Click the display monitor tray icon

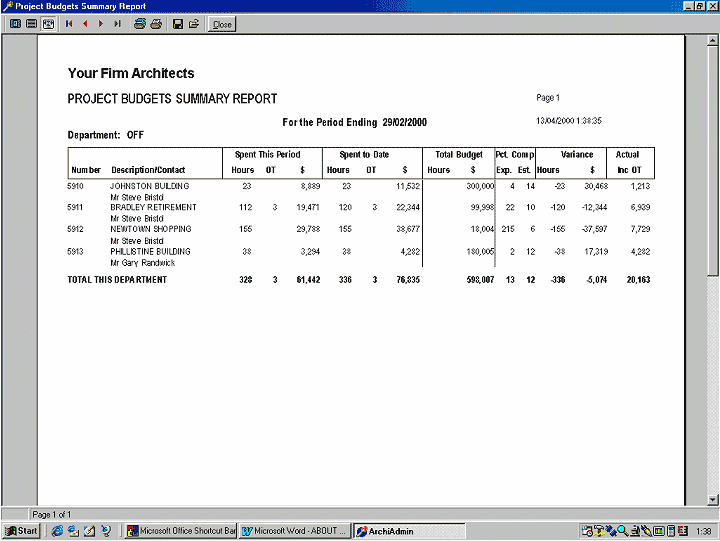[x=658, y=531]
